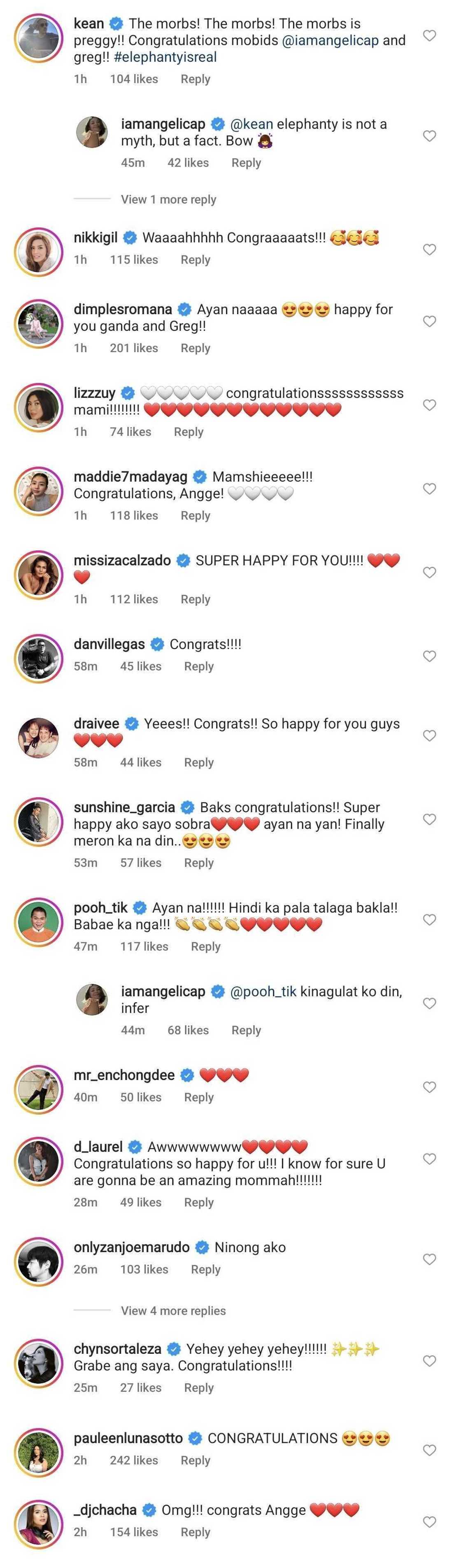Like dimplesromana's comment

point(429,321)
